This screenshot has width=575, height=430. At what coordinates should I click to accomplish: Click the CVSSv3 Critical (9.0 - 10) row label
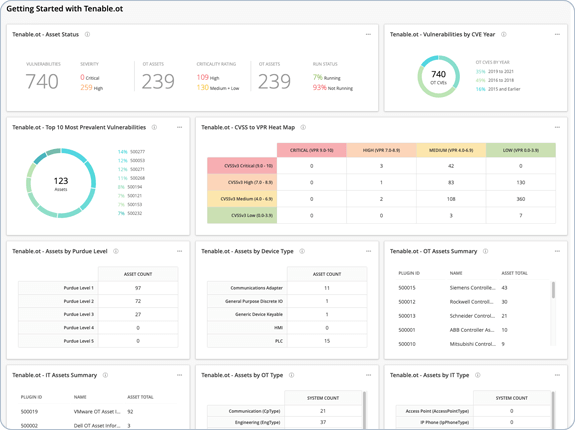click(x=242, y=166)
